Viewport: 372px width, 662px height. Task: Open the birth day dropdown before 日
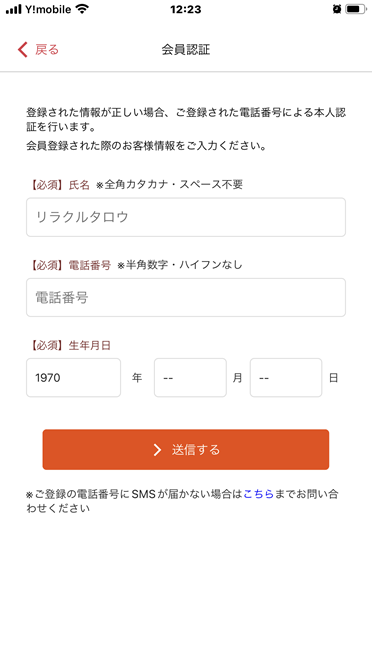click(286, 377)
